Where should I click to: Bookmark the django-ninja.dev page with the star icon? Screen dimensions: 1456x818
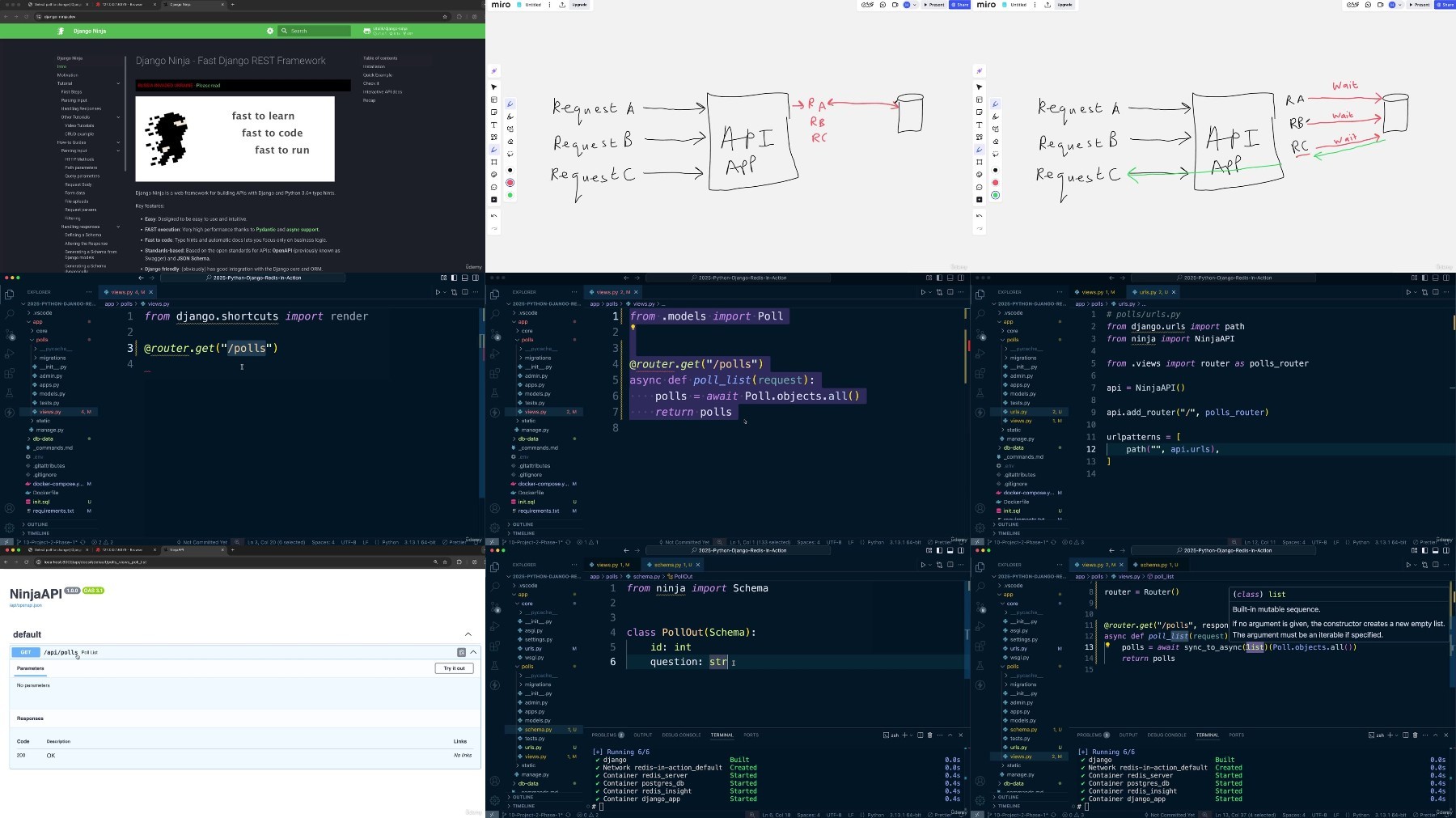click(445, 16)
